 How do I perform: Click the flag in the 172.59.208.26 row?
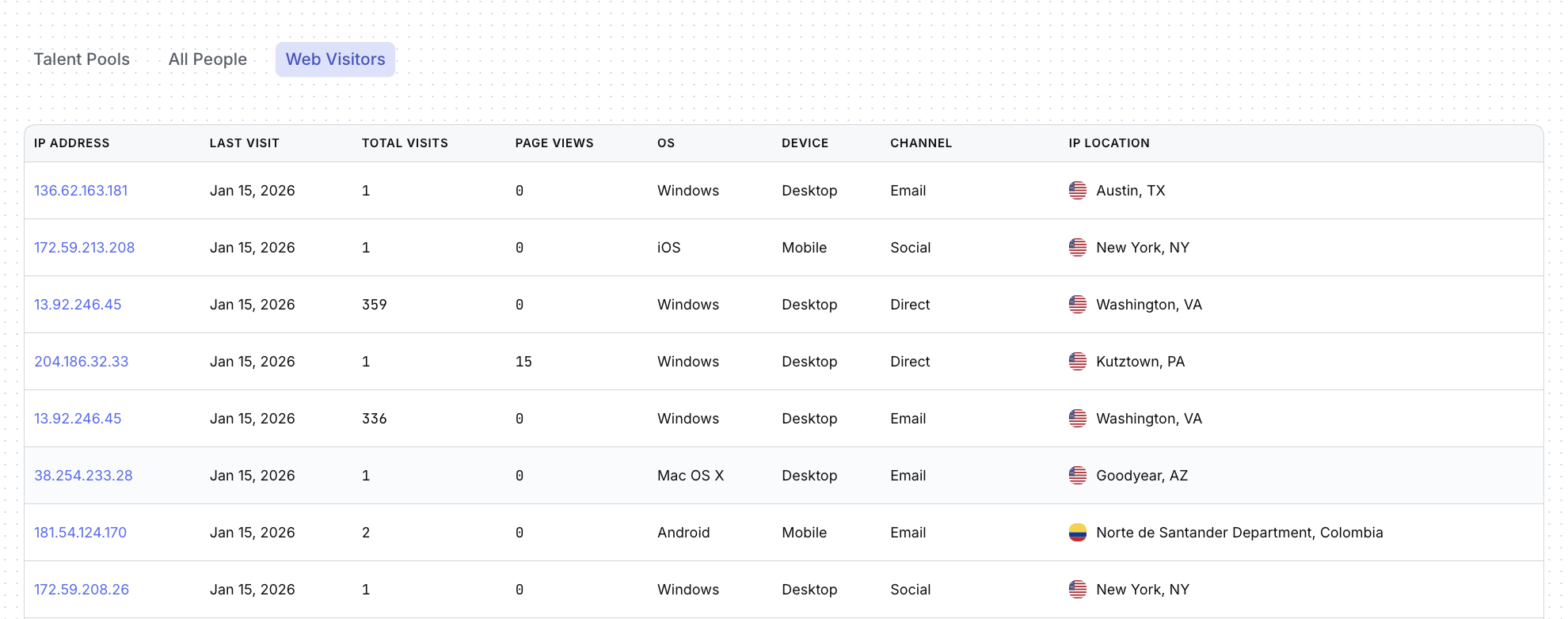point(1077,590)
